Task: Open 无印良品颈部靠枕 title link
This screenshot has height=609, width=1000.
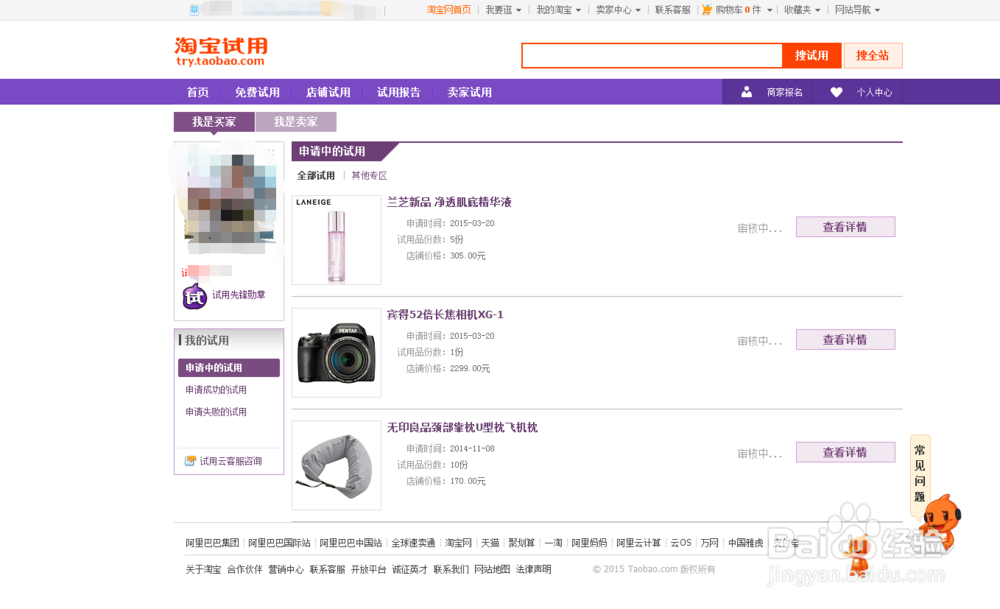Action: [462, 427]
